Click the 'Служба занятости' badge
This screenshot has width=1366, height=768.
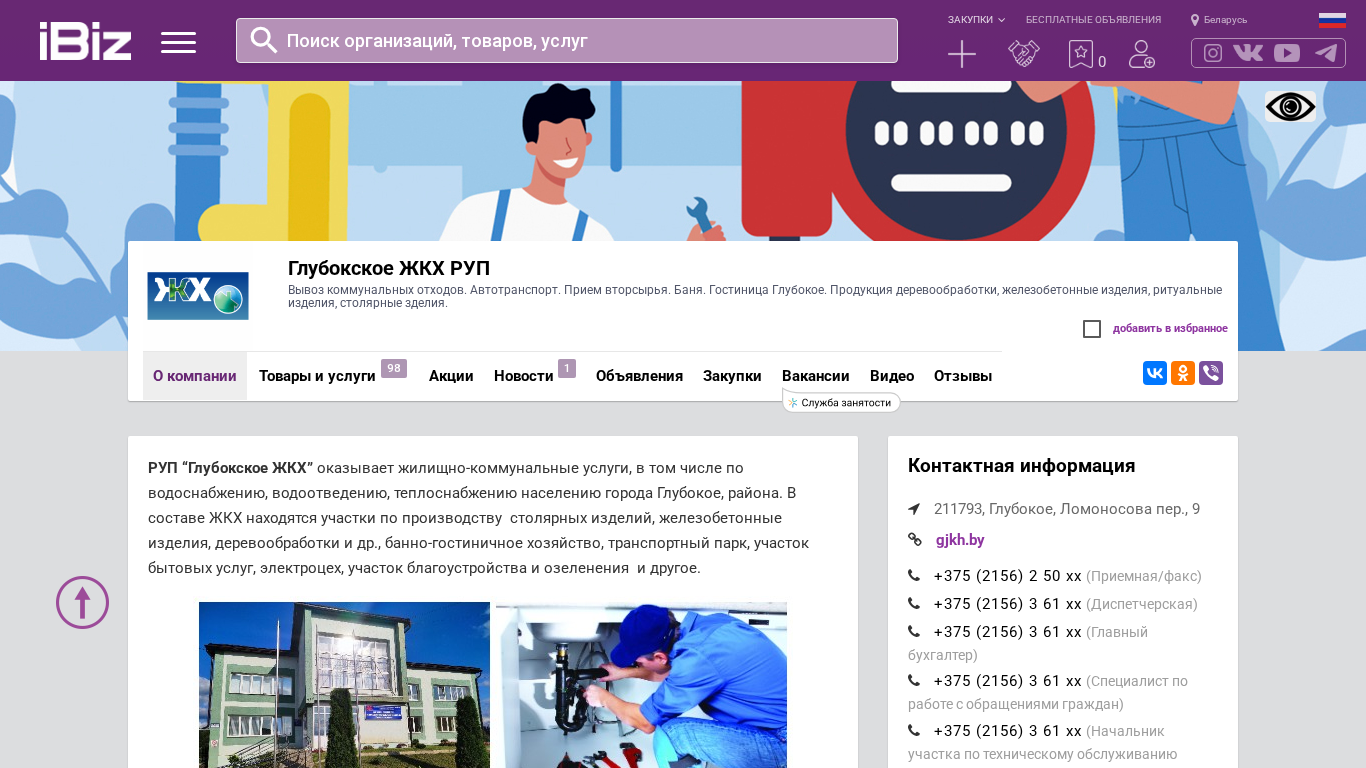point(841,402)
